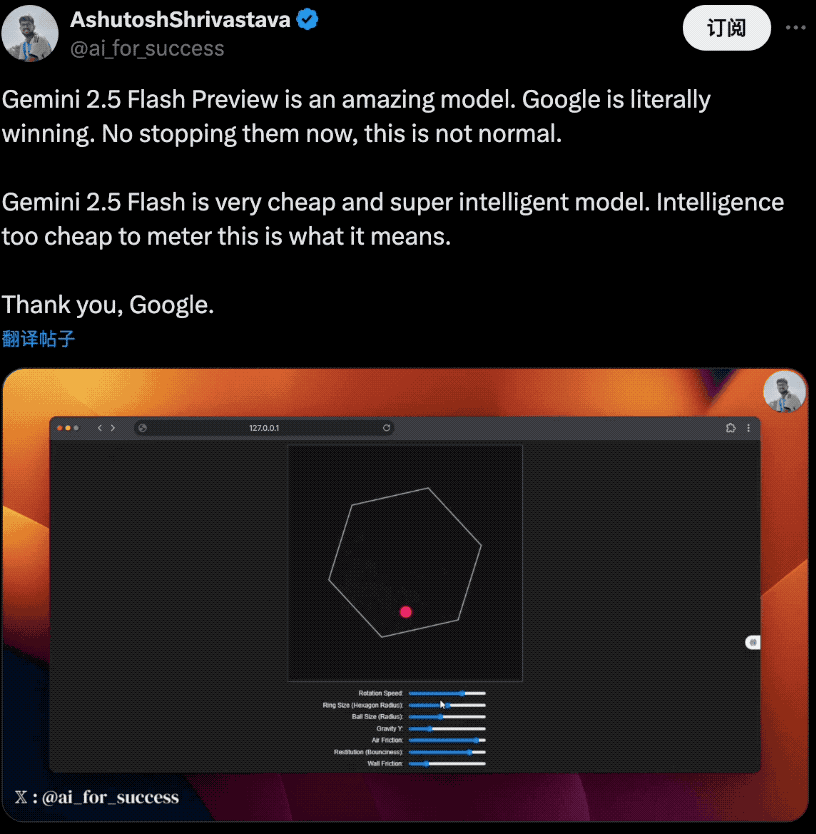This screenshot has height=834, width=816.
Task: Click the 订阅 subscribe button
Action: [x=726, y=28]
